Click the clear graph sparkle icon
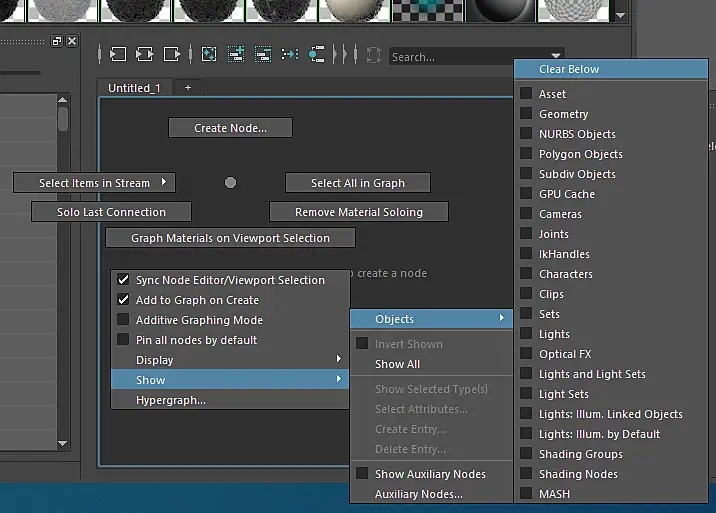This screenshot has width=716, height=513. pos(209,54)
